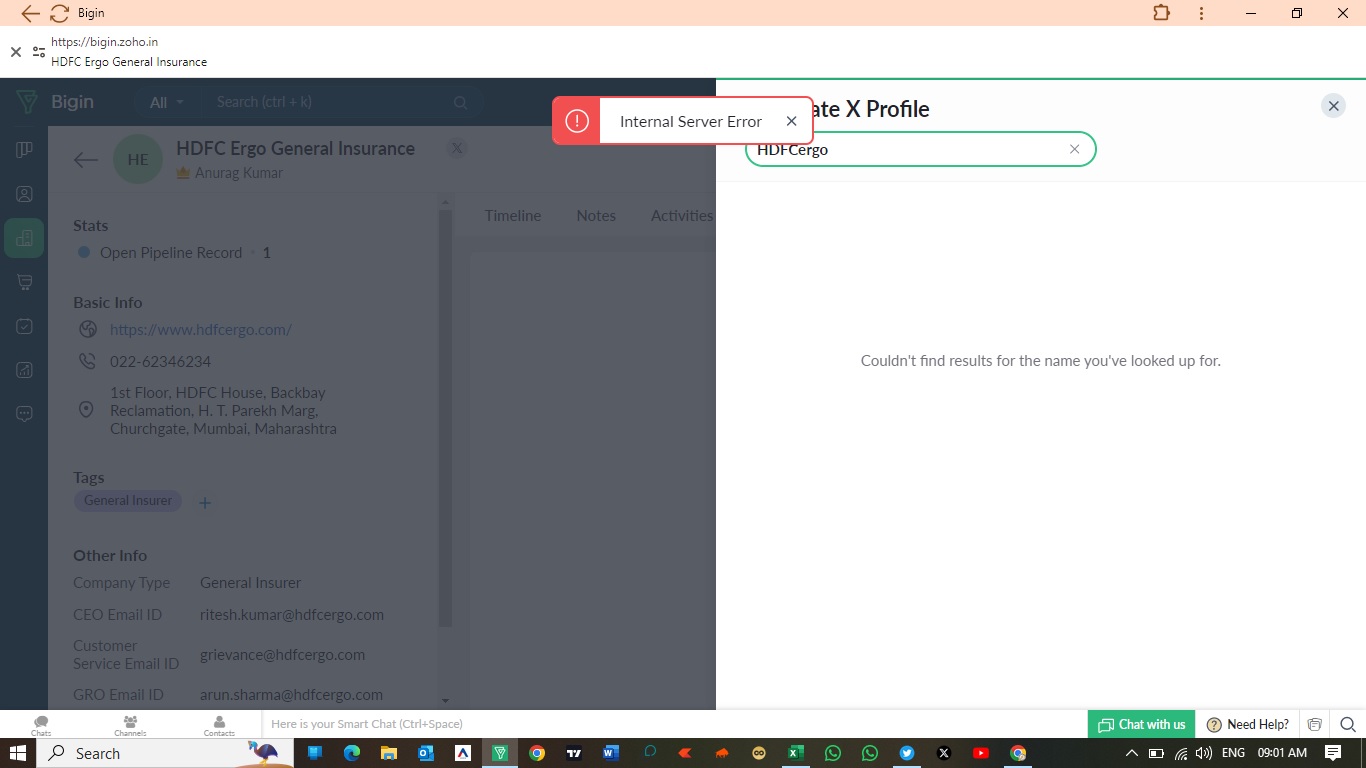Open Activities checkmark icon in sidebar
The image size is (1366, 768).
point(24,326)
